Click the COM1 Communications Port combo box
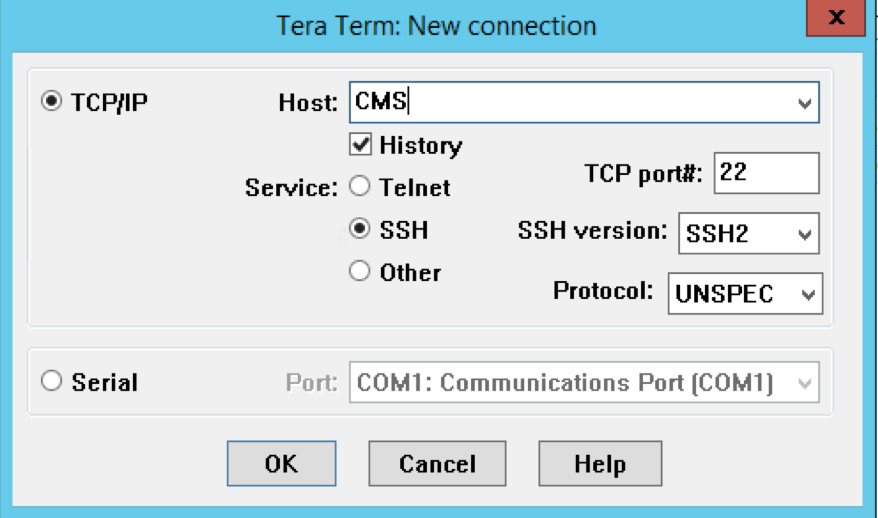Image resolution: width=878 pixels, height=518 pixels. (x=584, y=382)
